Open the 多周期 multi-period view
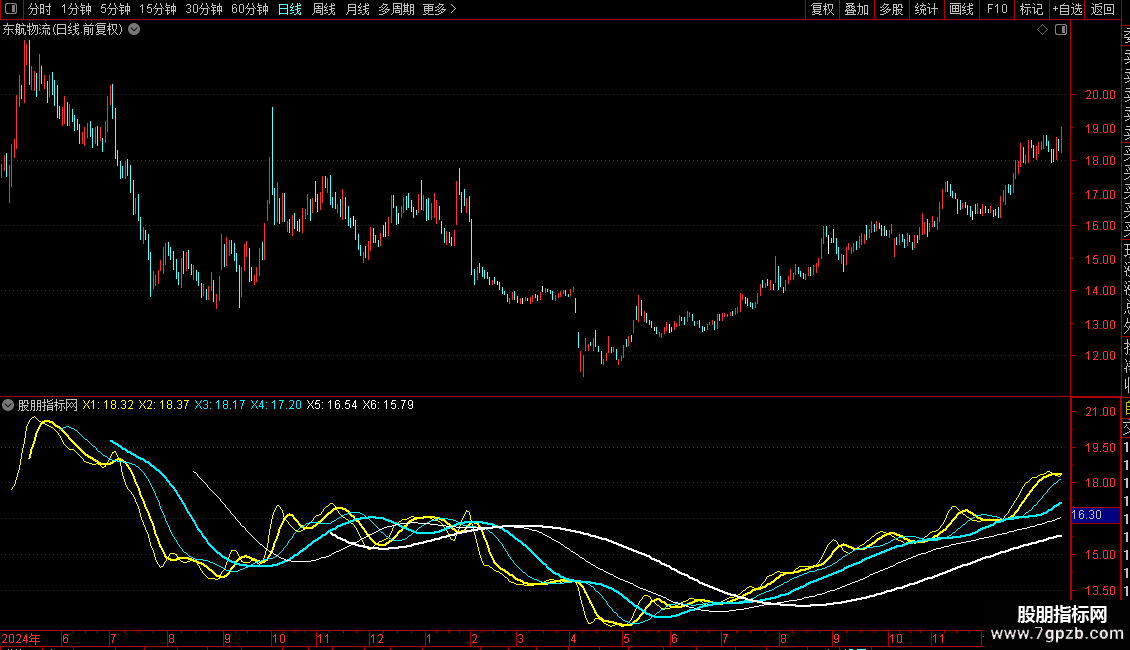 (x=396, y=9)
